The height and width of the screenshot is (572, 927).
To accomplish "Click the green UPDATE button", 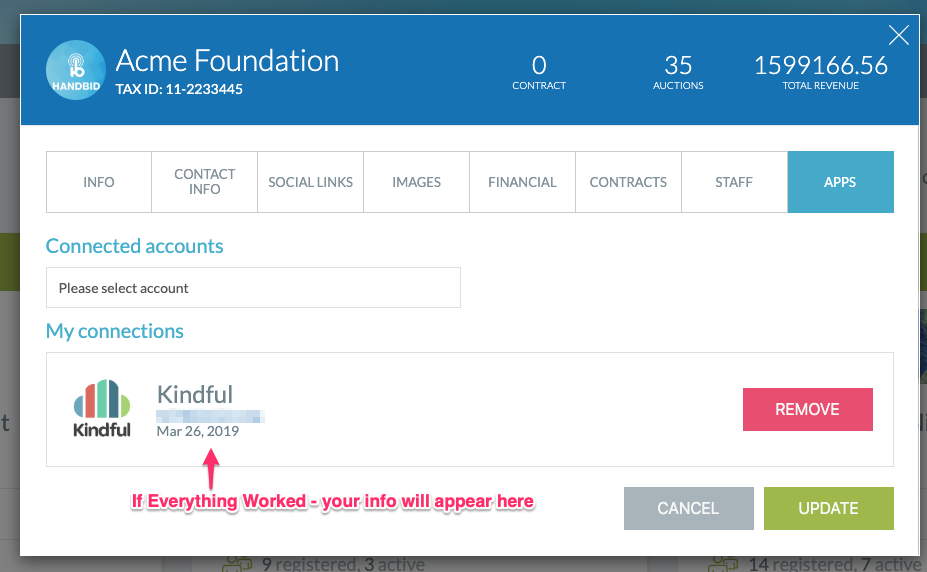I will pyautogui.click(x=829, y=508).
